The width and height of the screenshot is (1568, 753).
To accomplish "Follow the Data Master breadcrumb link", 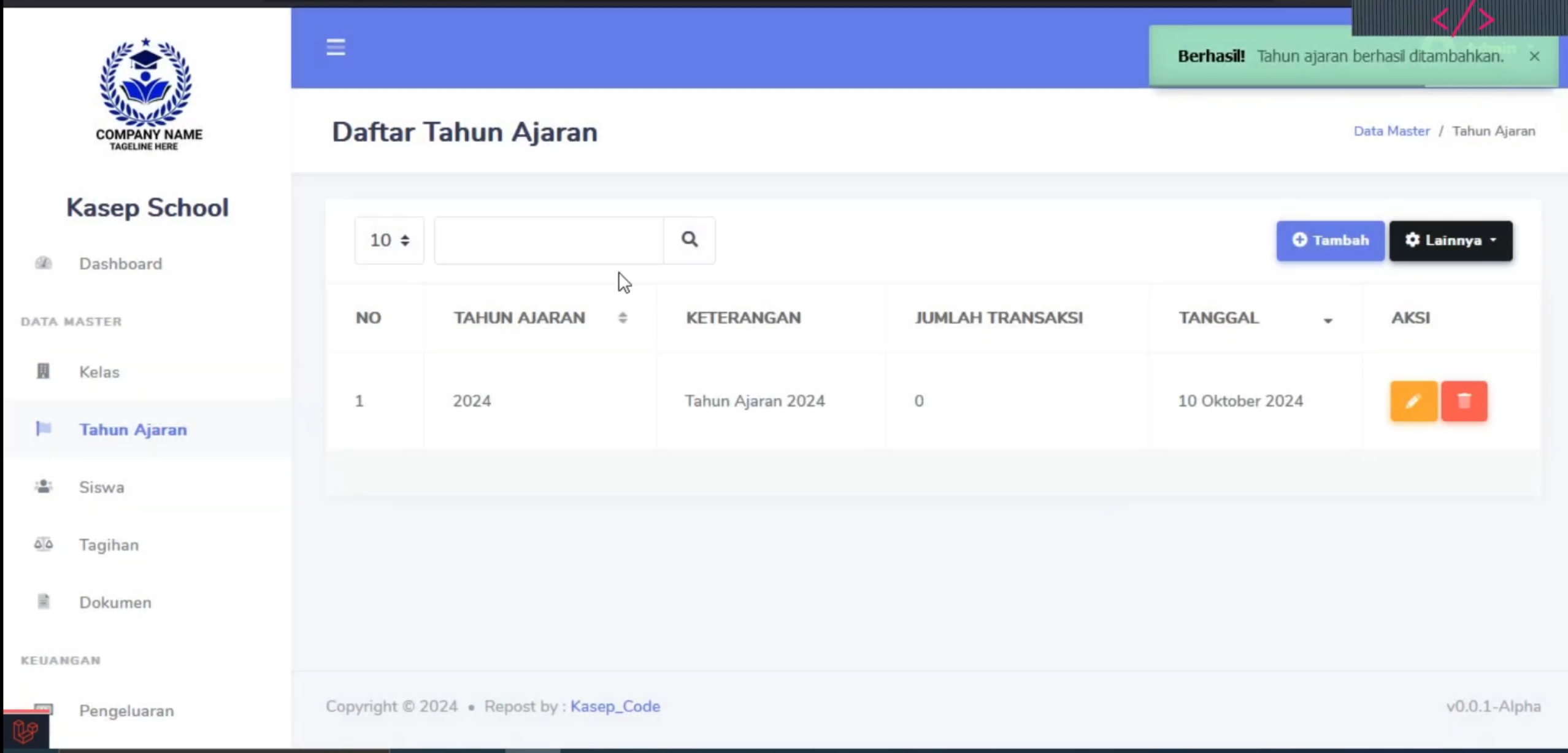I will coord(1391,131).
